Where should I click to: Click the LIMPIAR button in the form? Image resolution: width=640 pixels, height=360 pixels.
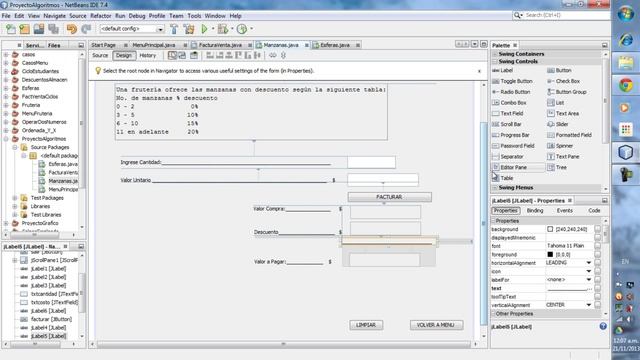tap(366, 325)
